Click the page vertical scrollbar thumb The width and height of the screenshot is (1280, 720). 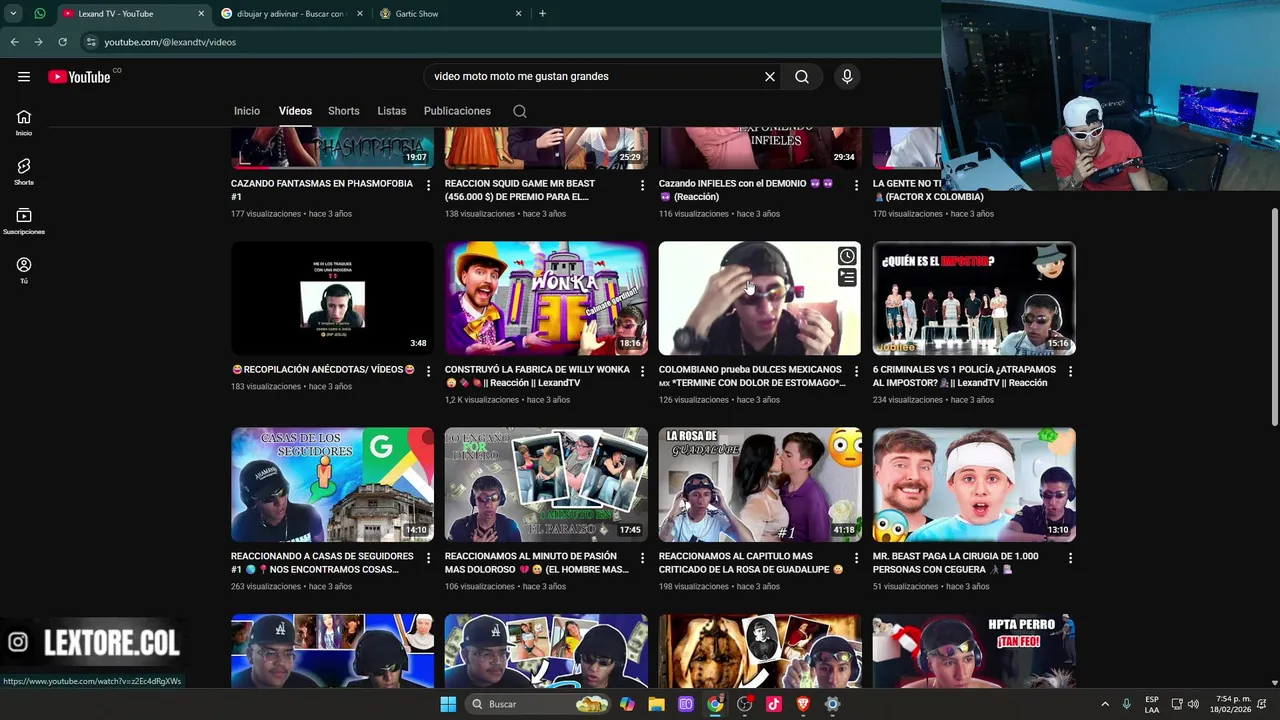tap(1274, 318)
